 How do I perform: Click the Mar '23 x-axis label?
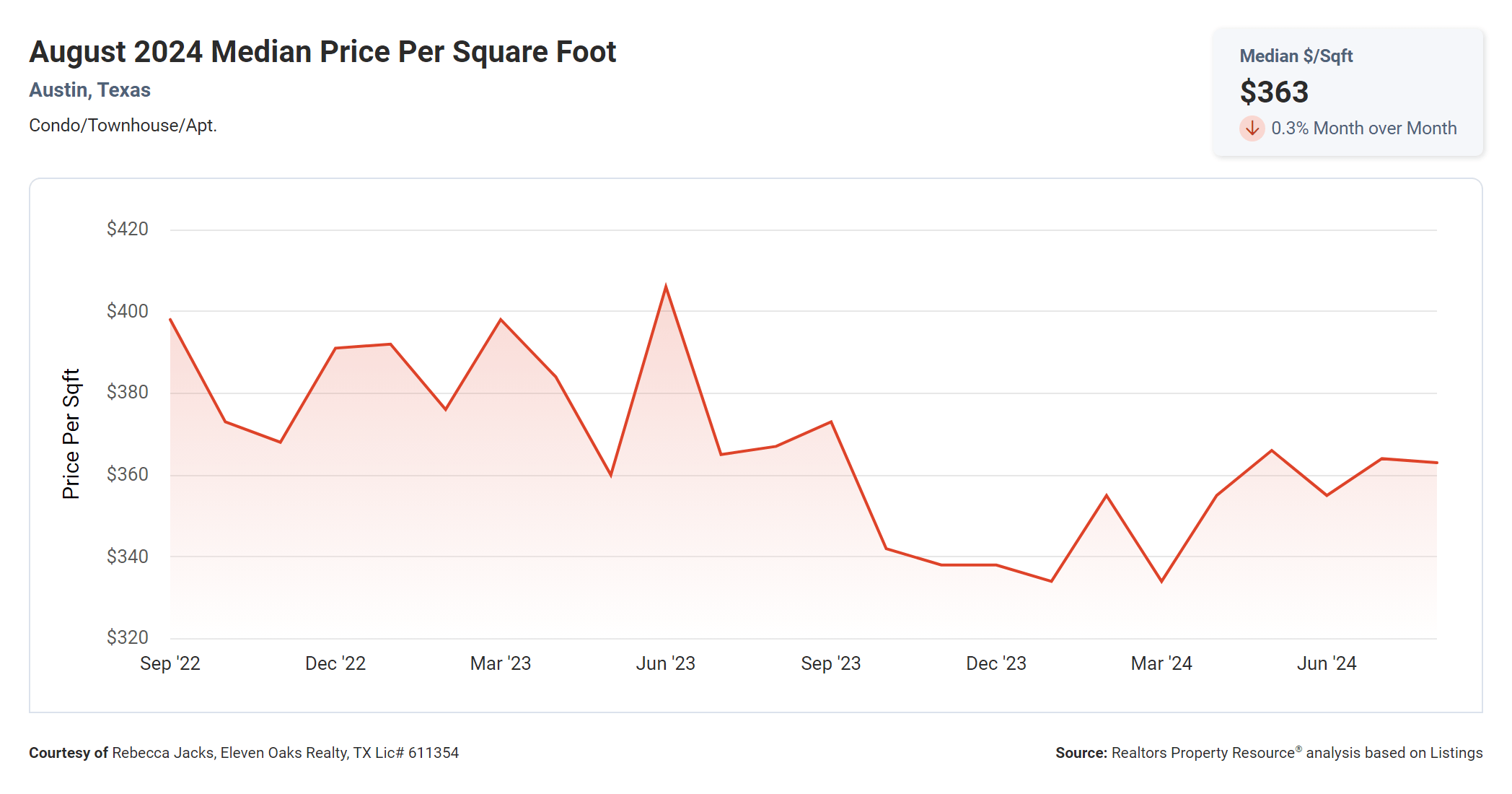pos(500,663)
